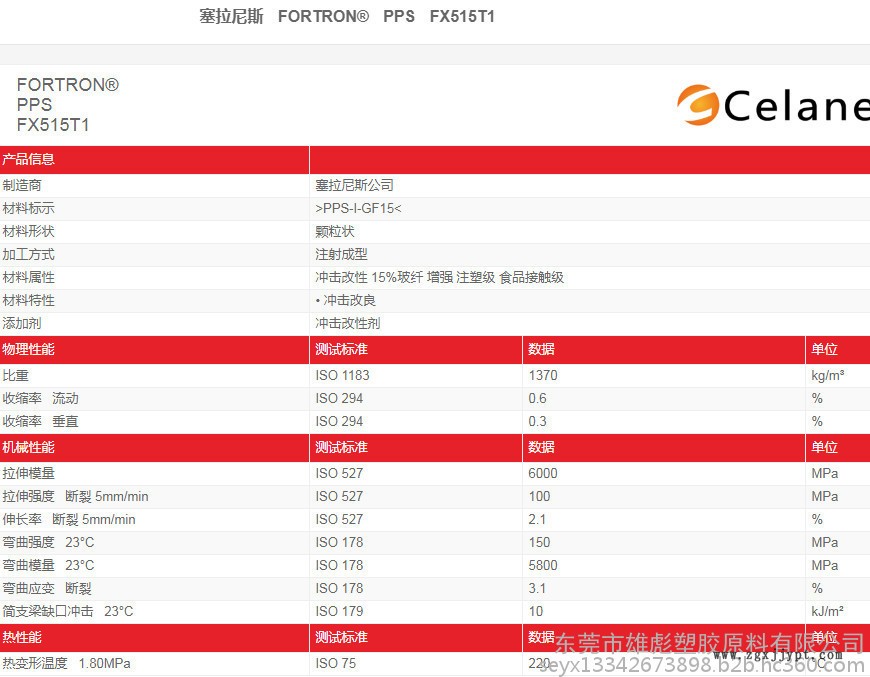This screenshot has height=677, width=870.
Task: Click the ISO 179 test standard cell
Action: tap(339, 611)
